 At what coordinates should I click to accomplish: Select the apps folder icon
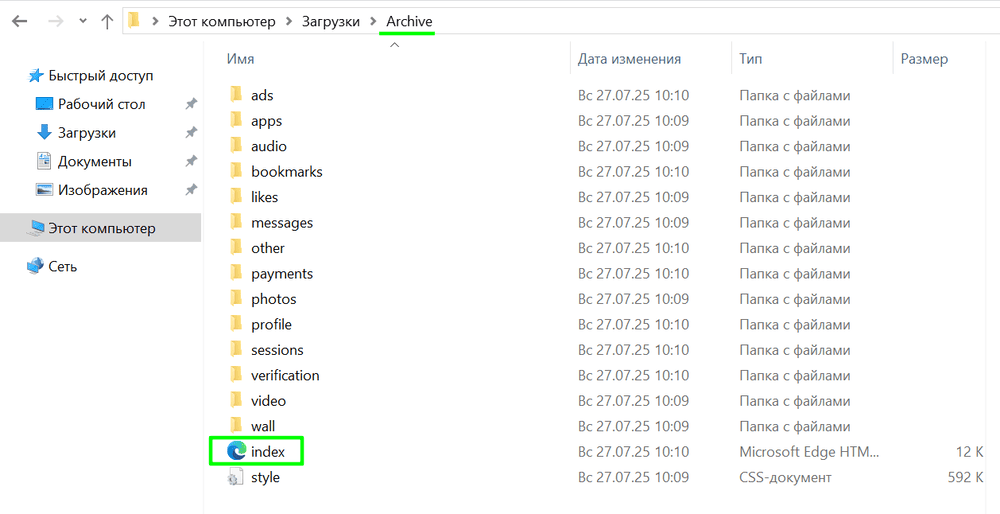(236, 120)
